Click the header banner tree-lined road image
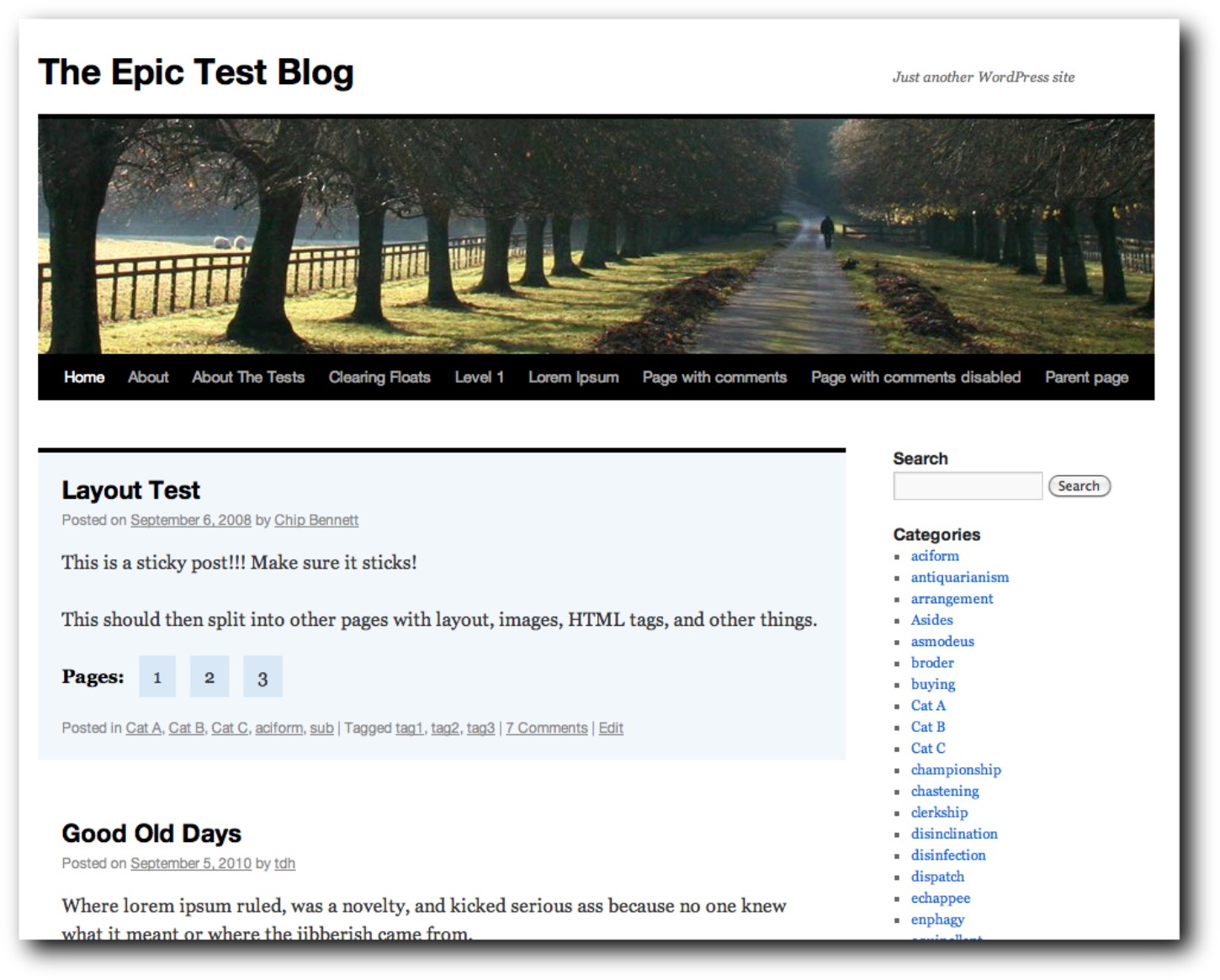The image size is (1220, 980). click(x=596, y=235)
